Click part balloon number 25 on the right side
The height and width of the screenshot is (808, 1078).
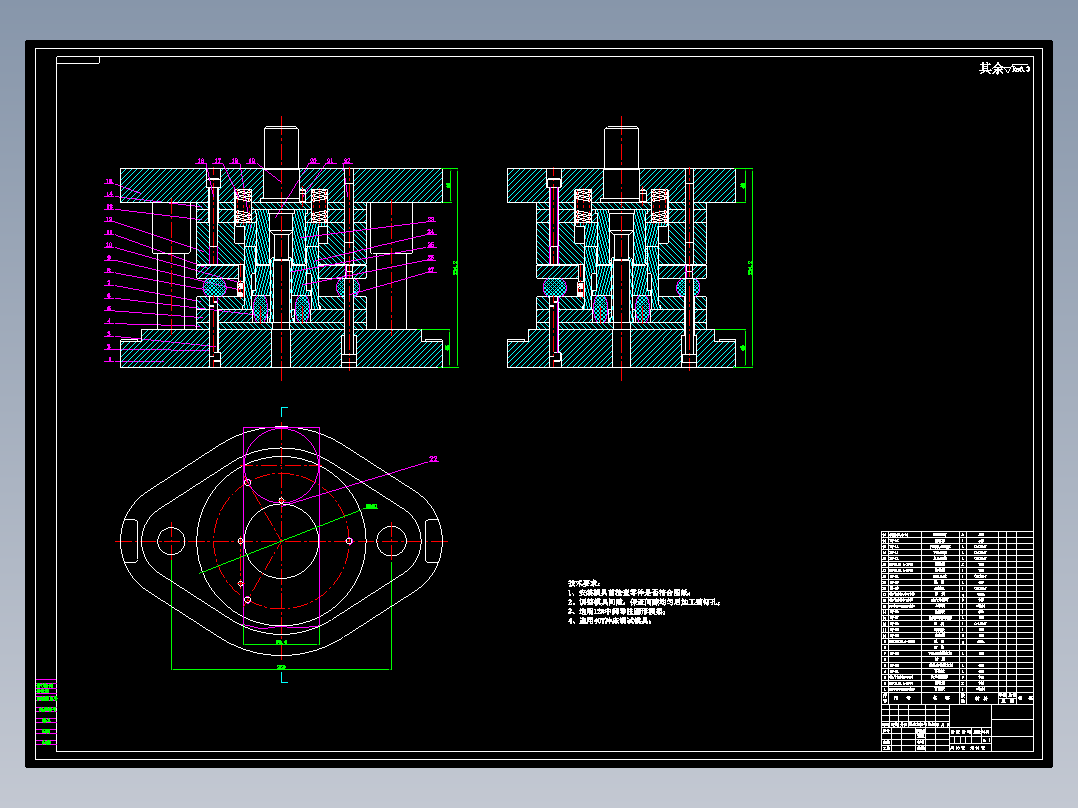(431, 245)
